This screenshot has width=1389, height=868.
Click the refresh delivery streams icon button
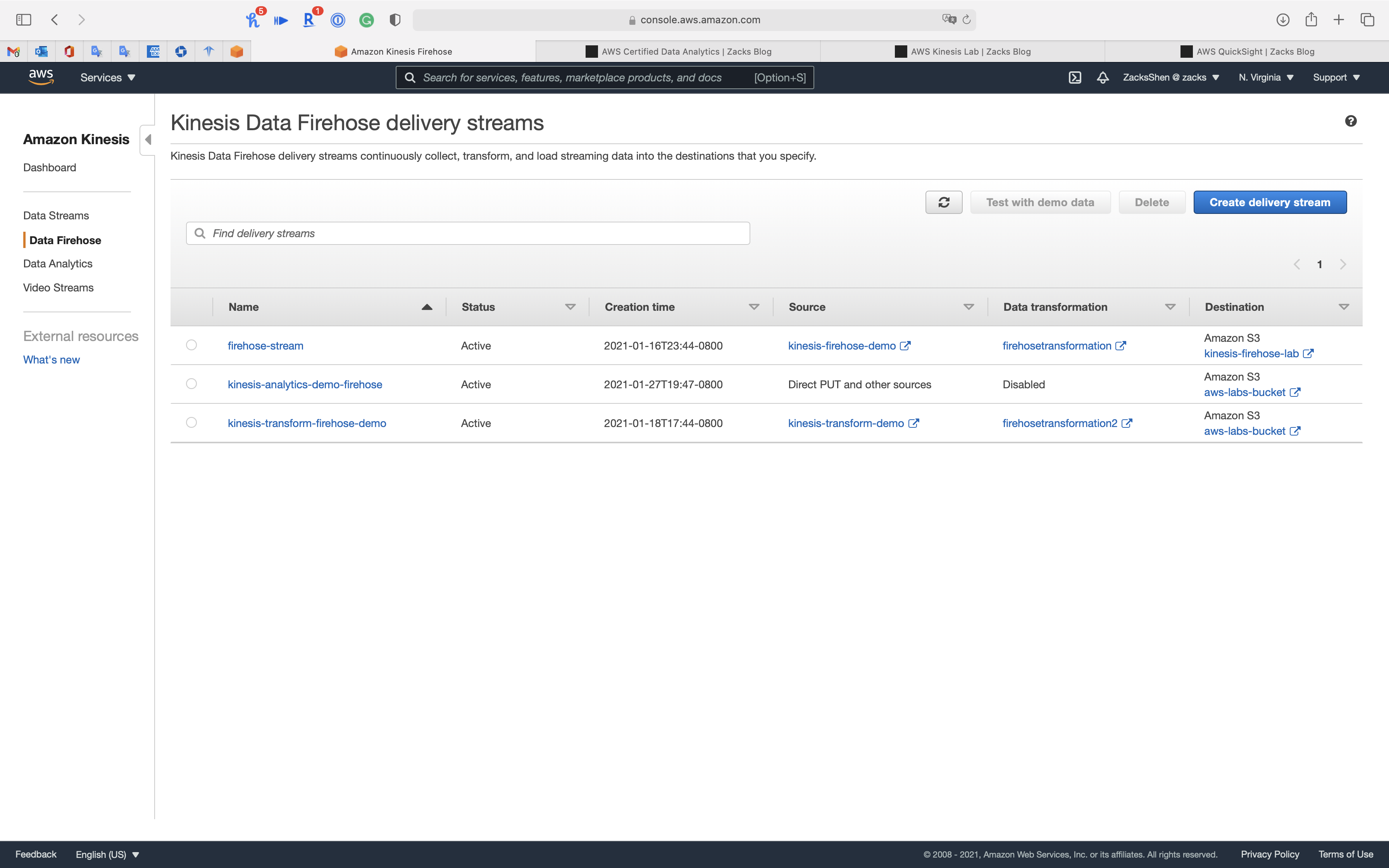944,202
